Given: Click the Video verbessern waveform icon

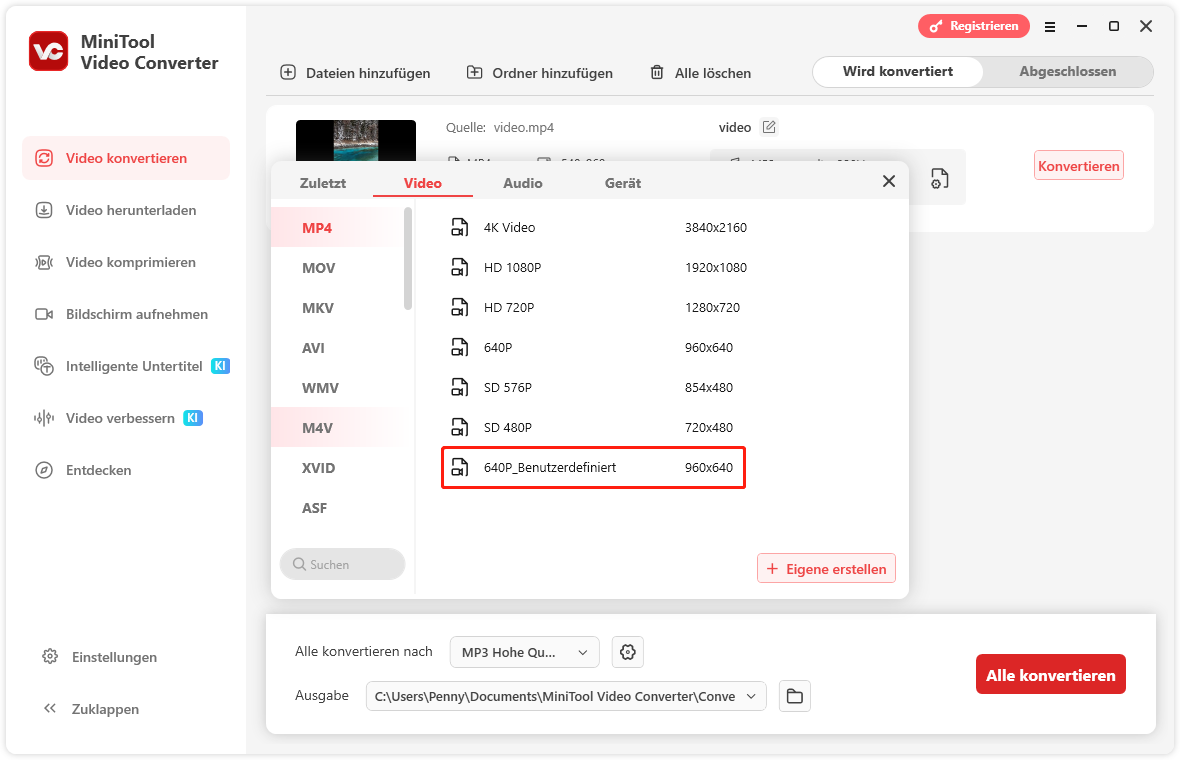Looking at the screenshot, I should click(44, 418).
